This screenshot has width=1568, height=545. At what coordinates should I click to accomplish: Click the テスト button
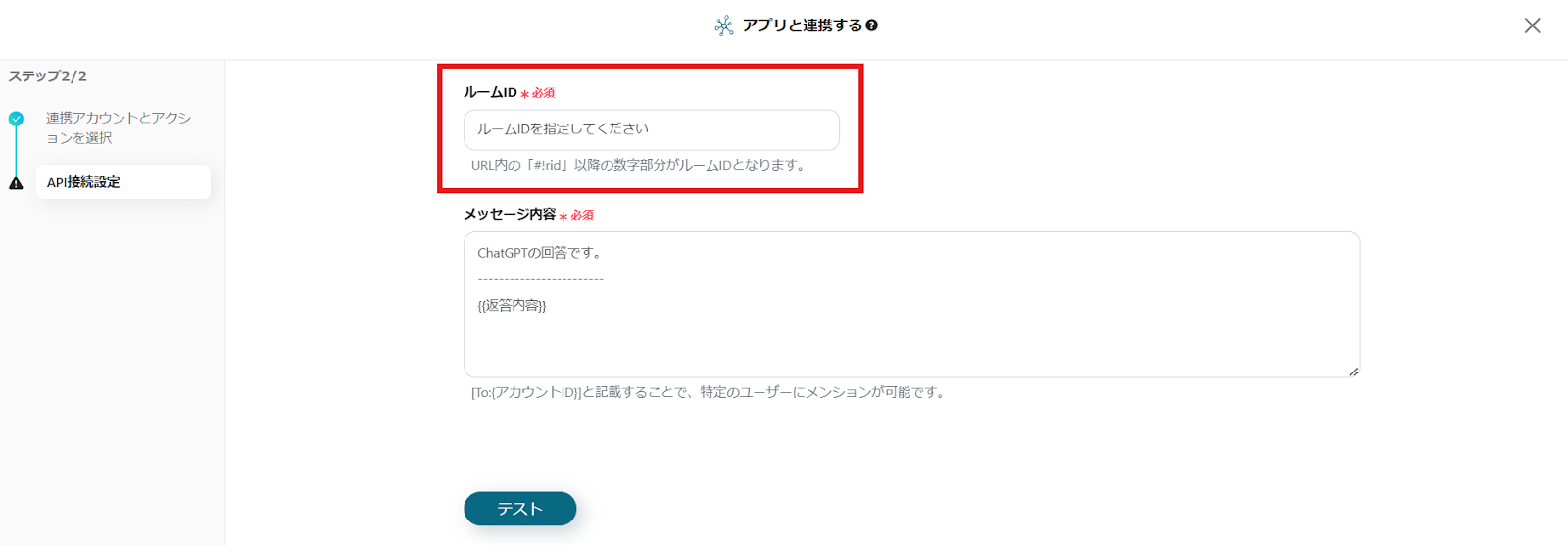point(519,509)
